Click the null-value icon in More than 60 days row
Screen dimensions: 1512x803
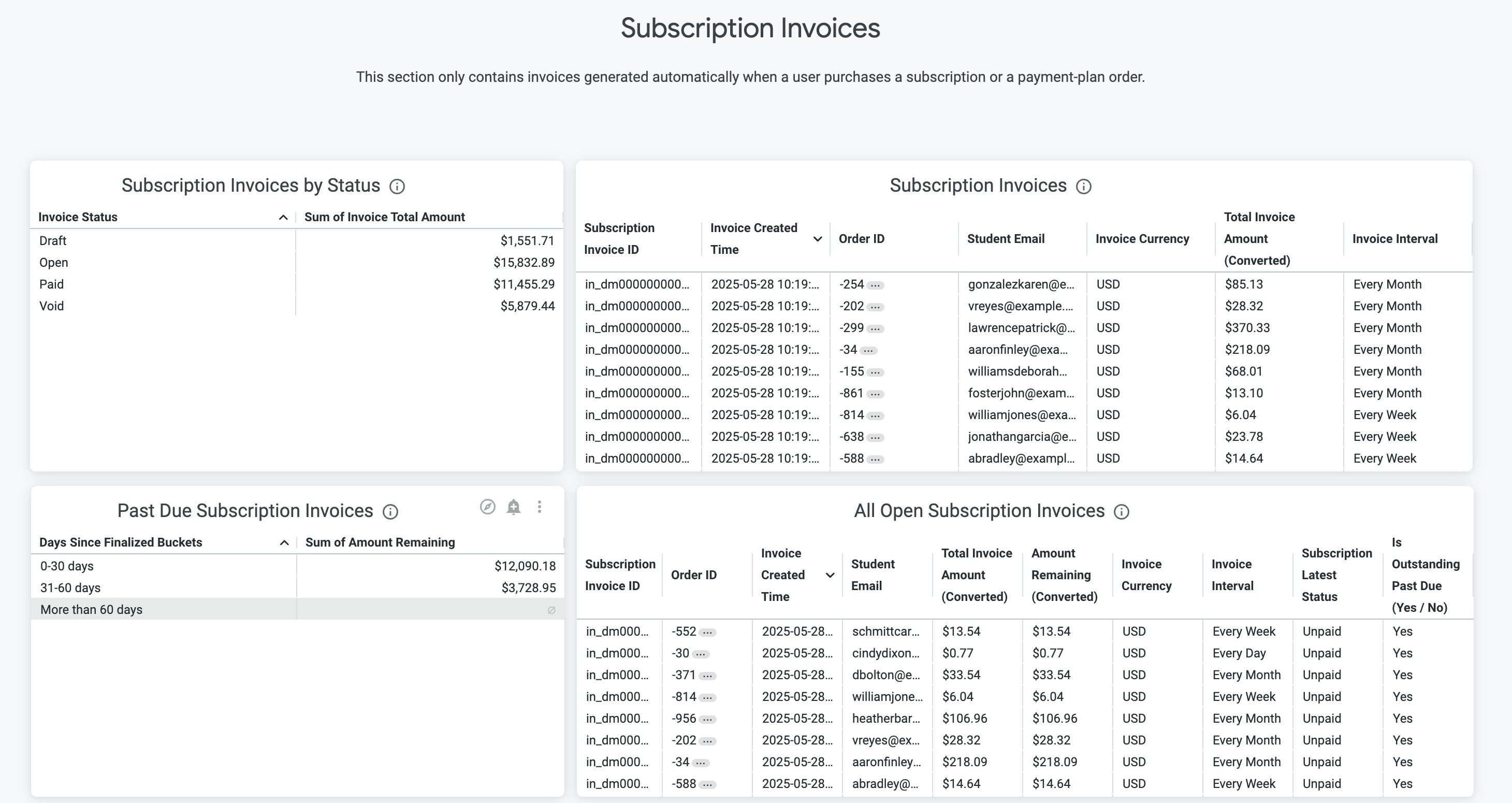(551, 610)
